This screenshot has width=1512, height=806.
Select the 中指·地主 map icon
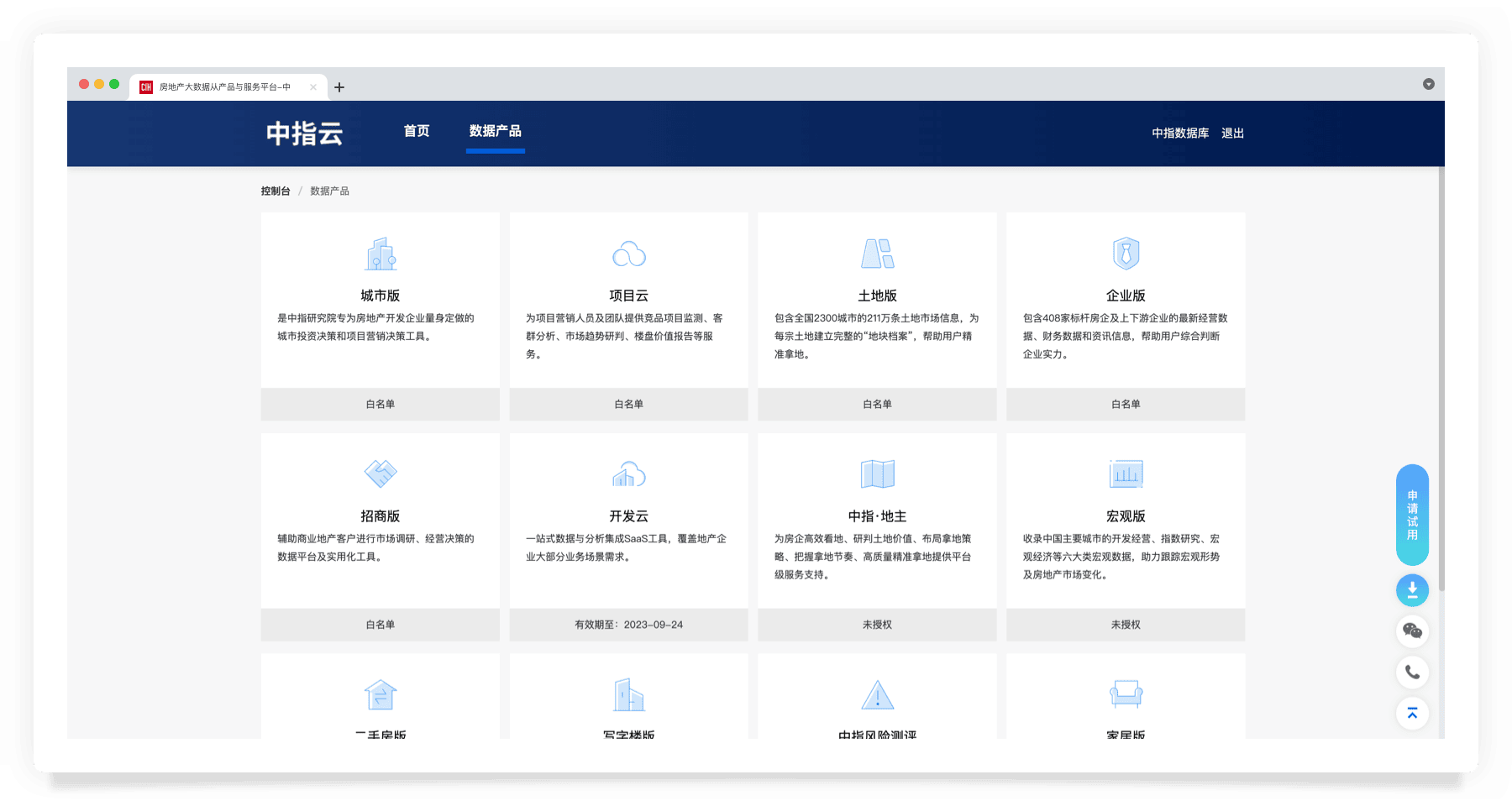tap(877, 474)
